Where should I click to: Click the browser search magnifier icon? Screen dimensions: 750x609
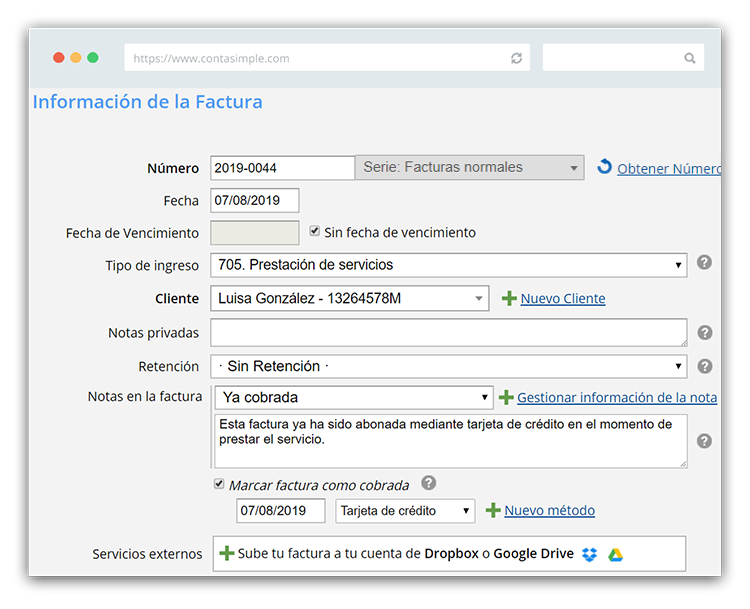689,58
